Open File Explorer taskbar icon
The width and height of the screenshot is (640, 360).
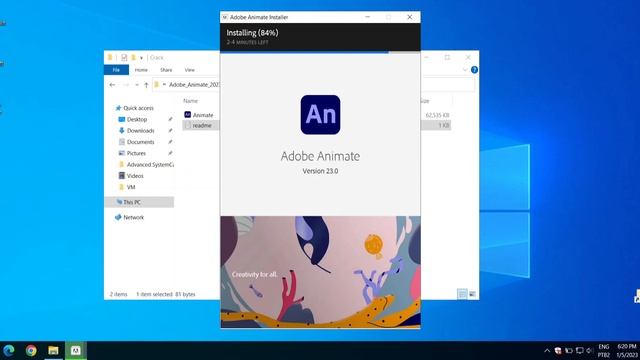point(53,350)
